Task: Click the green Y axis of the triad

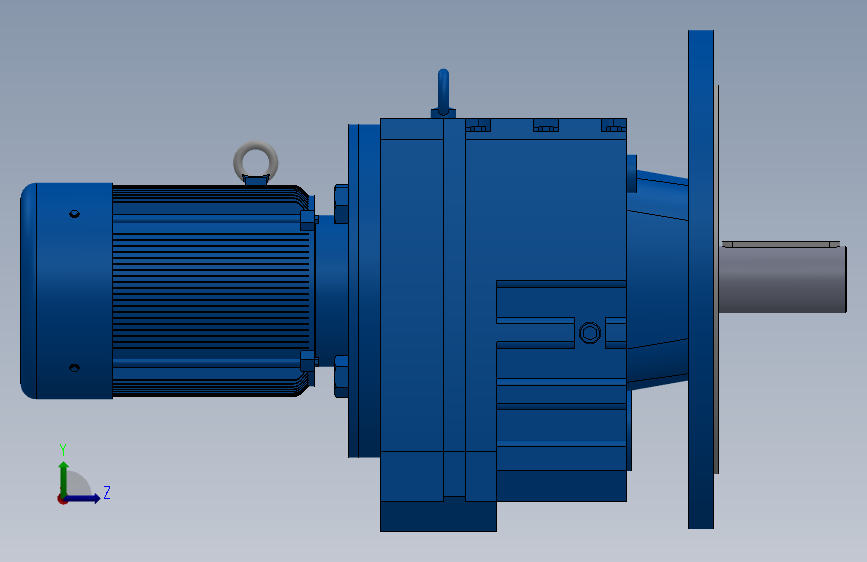Action: pyautogui.click(x=64, y=478)
